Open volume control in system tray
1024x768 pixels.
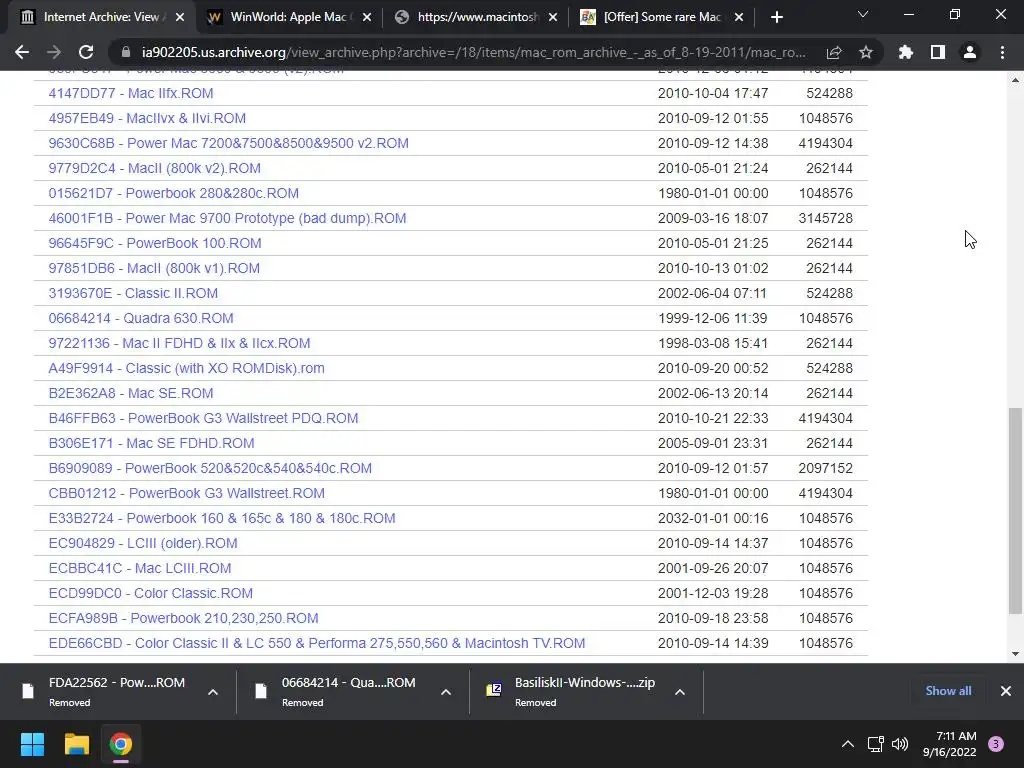tap(900, 744)
